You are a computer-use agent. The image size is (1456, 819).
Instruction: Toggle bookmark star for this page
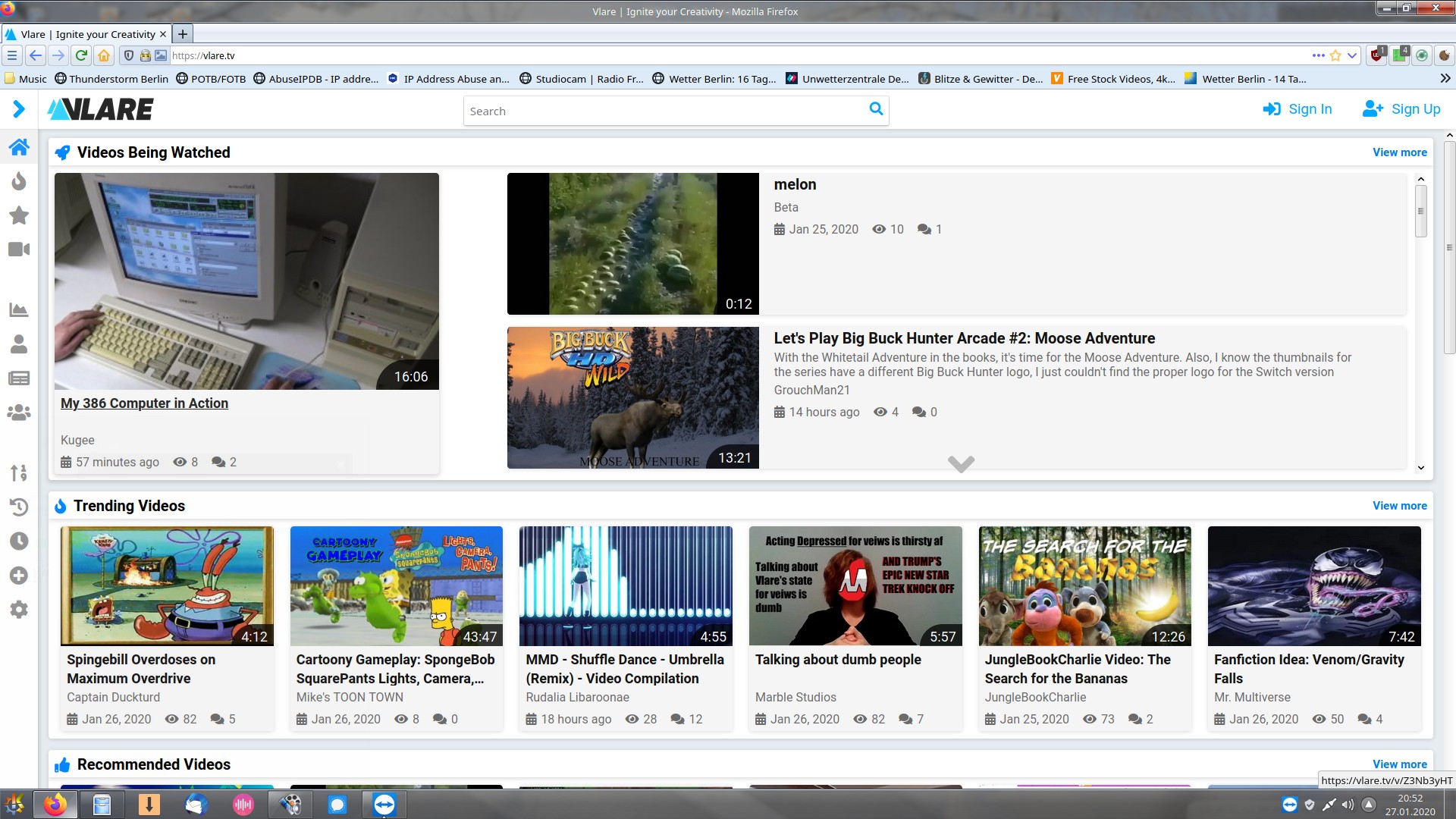point(1335,55)
